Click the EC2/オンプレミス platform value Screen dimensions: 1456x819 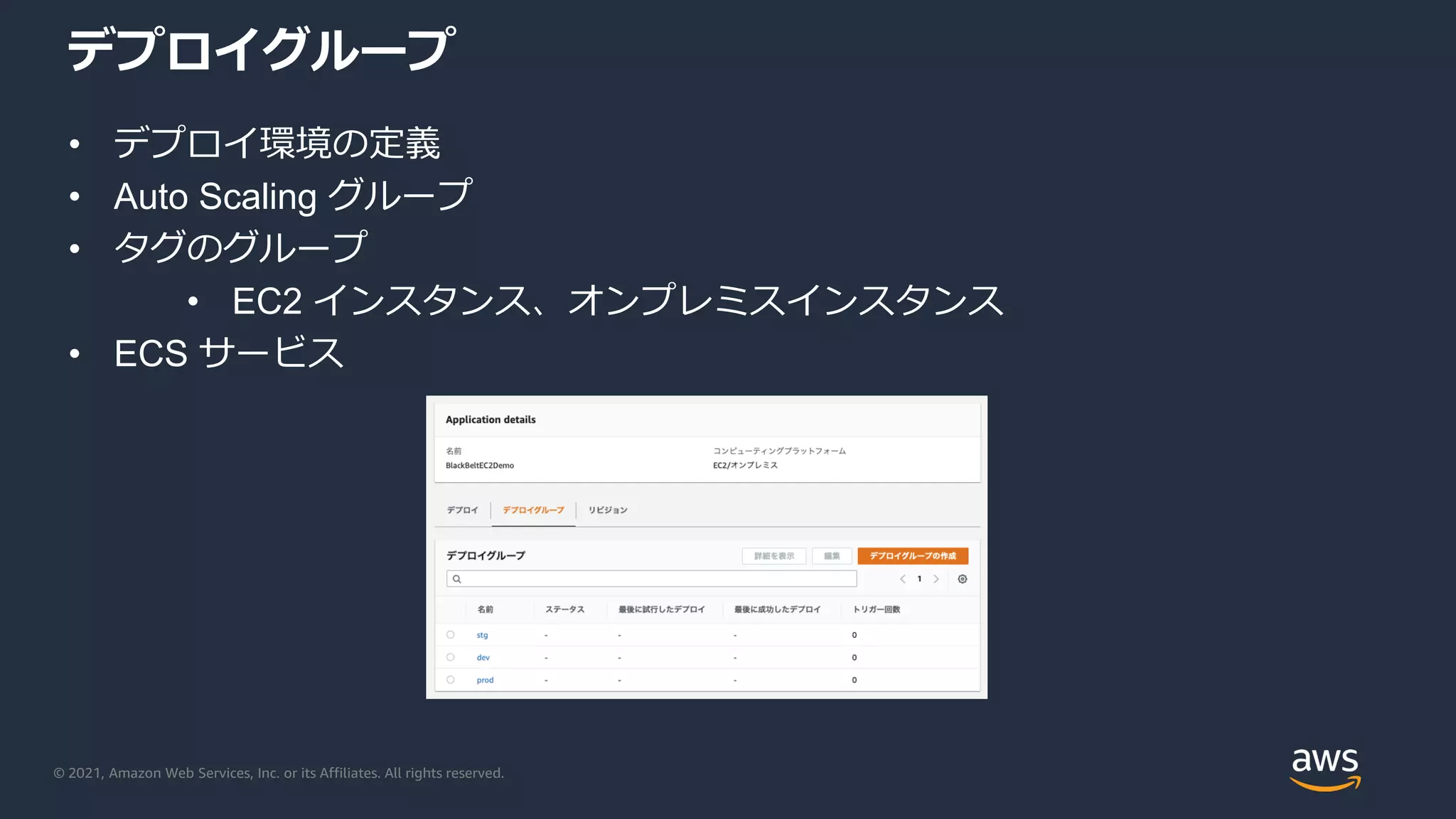pyautogui.click(x=745, y=465)
